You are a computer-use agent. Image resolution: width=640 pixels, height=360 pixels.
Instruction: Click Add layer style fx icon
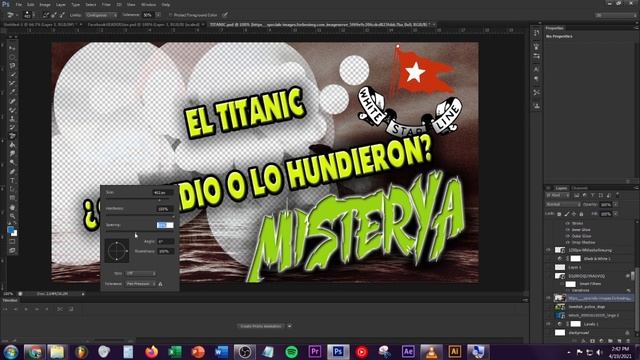point(583,341)
